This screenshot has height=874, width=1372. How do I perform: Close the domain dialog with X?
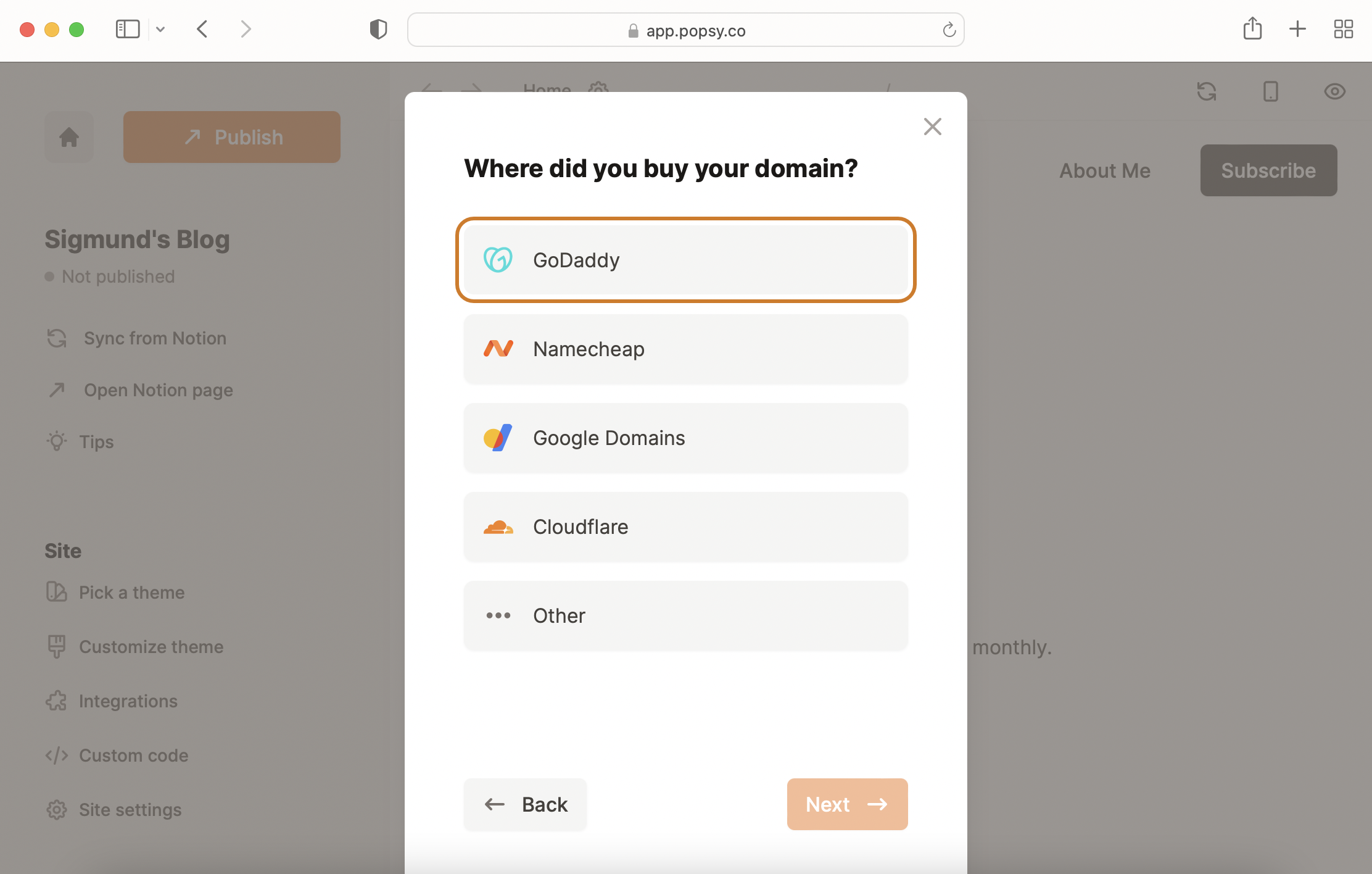(932, 127)
